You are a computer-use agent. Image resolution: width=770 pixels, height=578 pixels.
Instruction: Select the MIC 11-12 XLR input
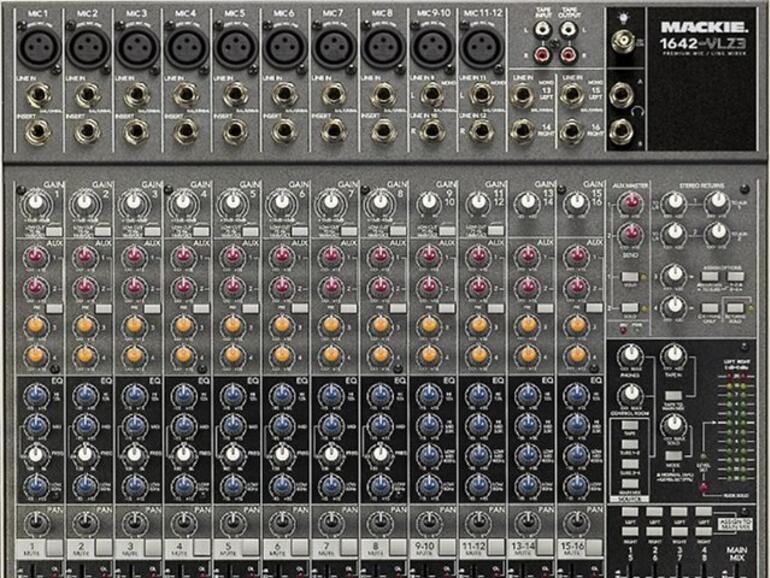click(482, 47)
